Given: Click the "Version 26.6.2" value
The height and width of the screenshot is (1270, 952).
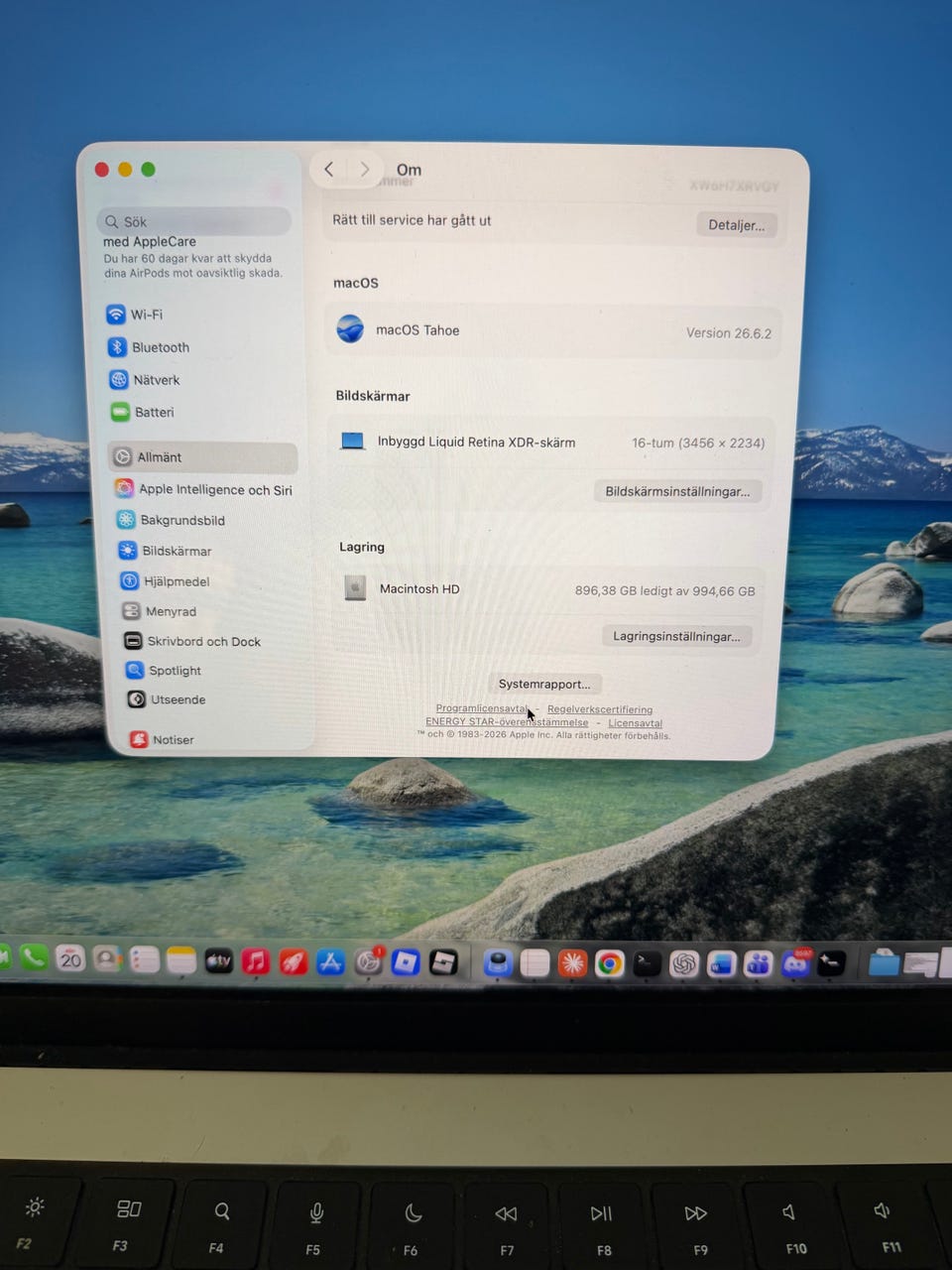Looking at the screenshot, I should click(x=729, y=333).
